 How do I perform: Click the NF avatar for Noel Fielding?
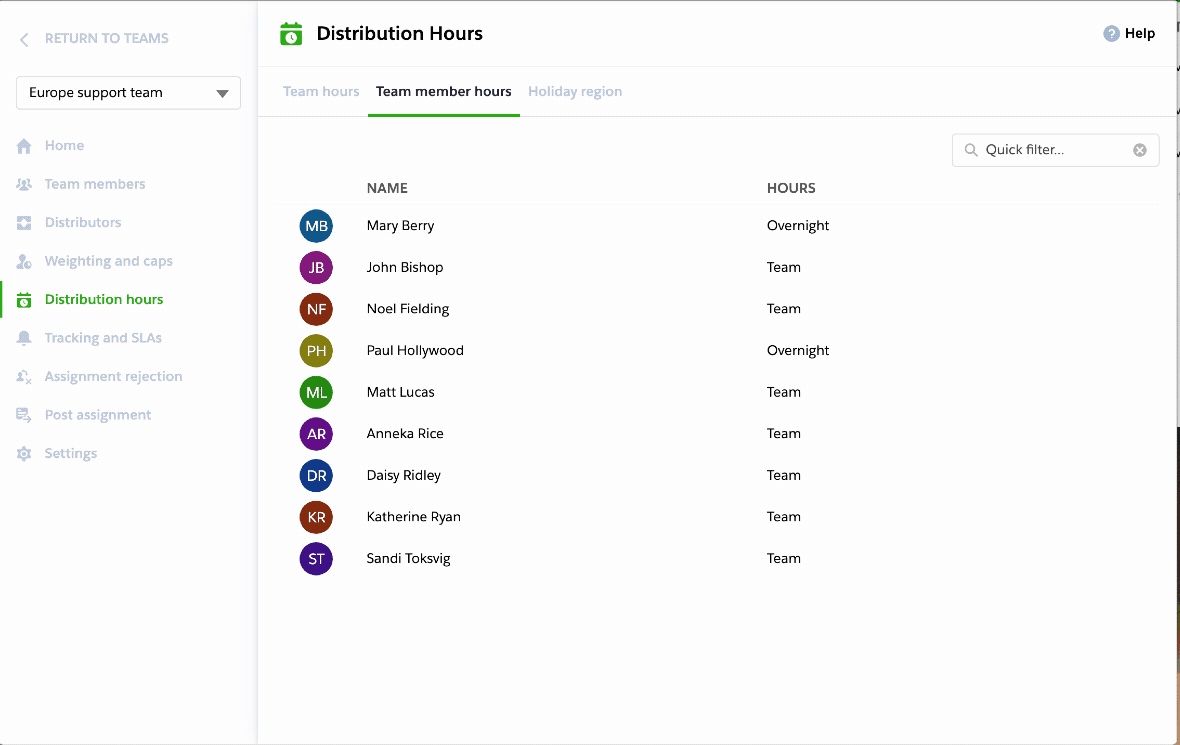[x=316, y=309]
